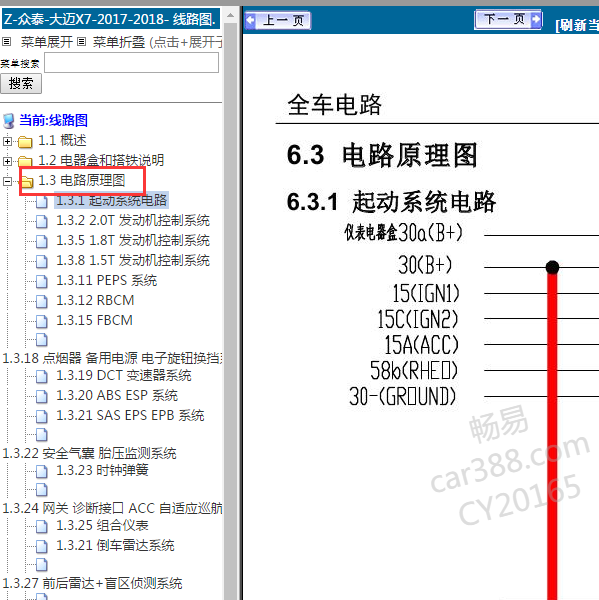
Task: Click the 6.3.1 起动系统电路 heading
Action: coord(391,202)
